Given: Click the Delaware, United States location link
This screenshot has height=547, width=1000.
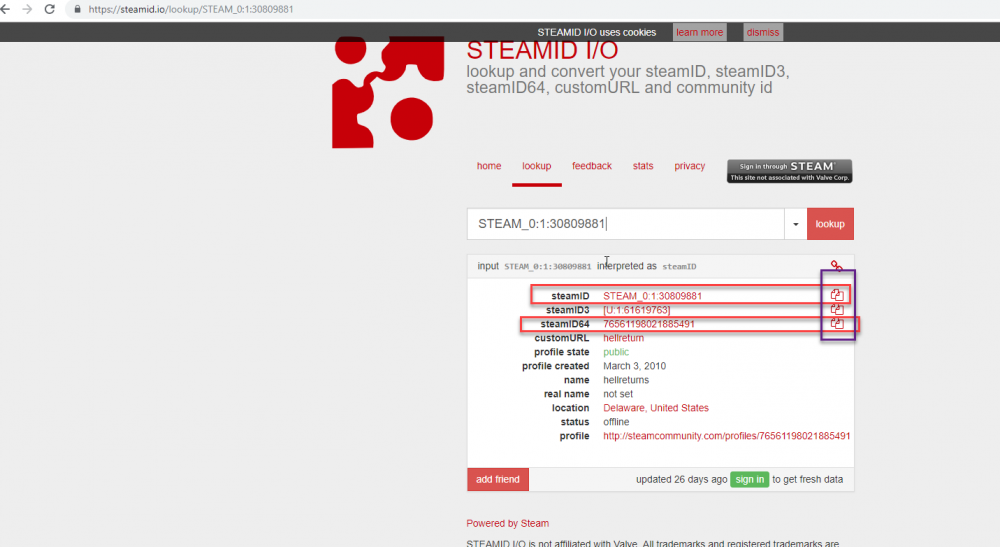Looking at the screenshot, I should (x=656, y=408).
